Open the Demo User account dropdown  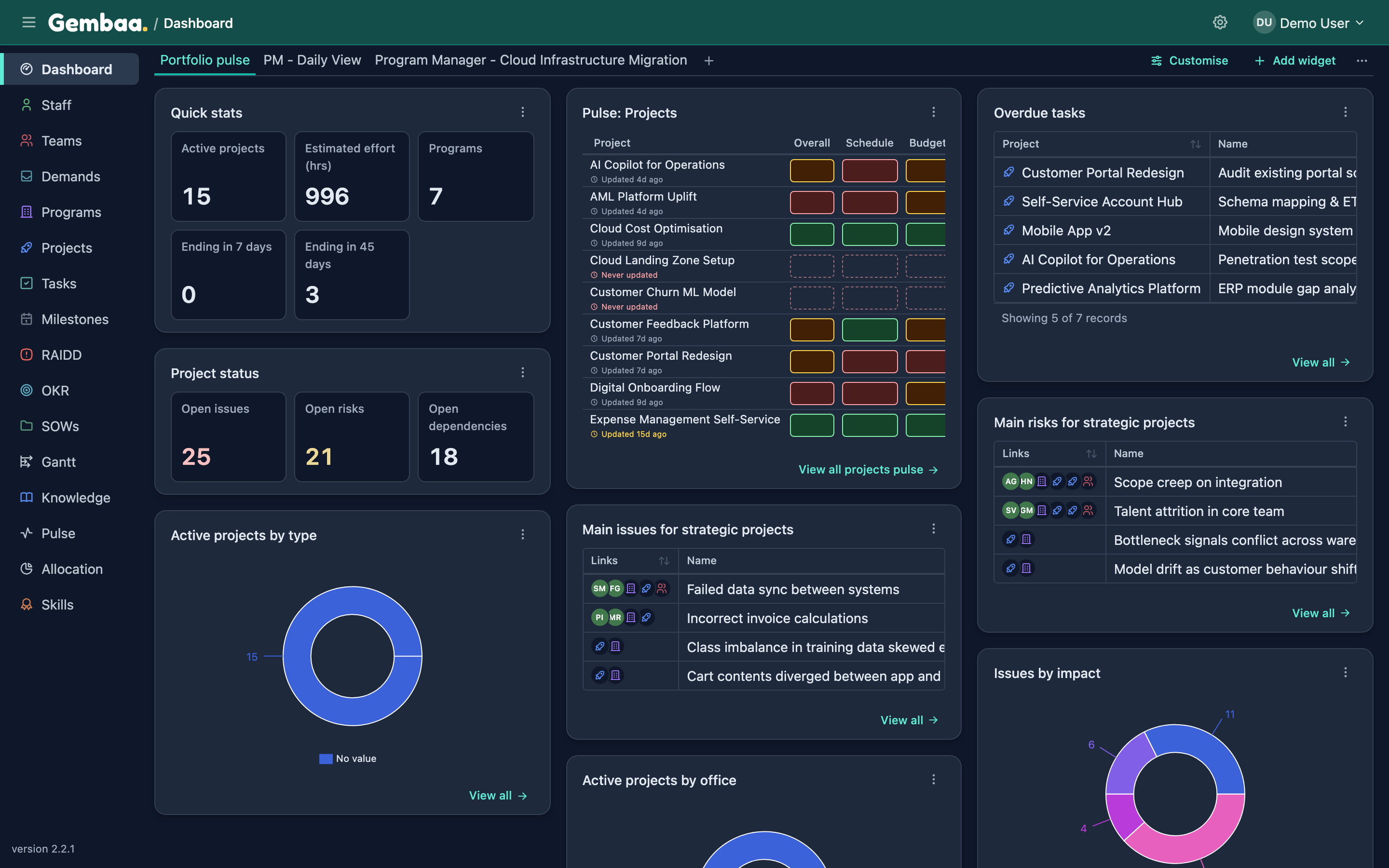[1308, 23]
